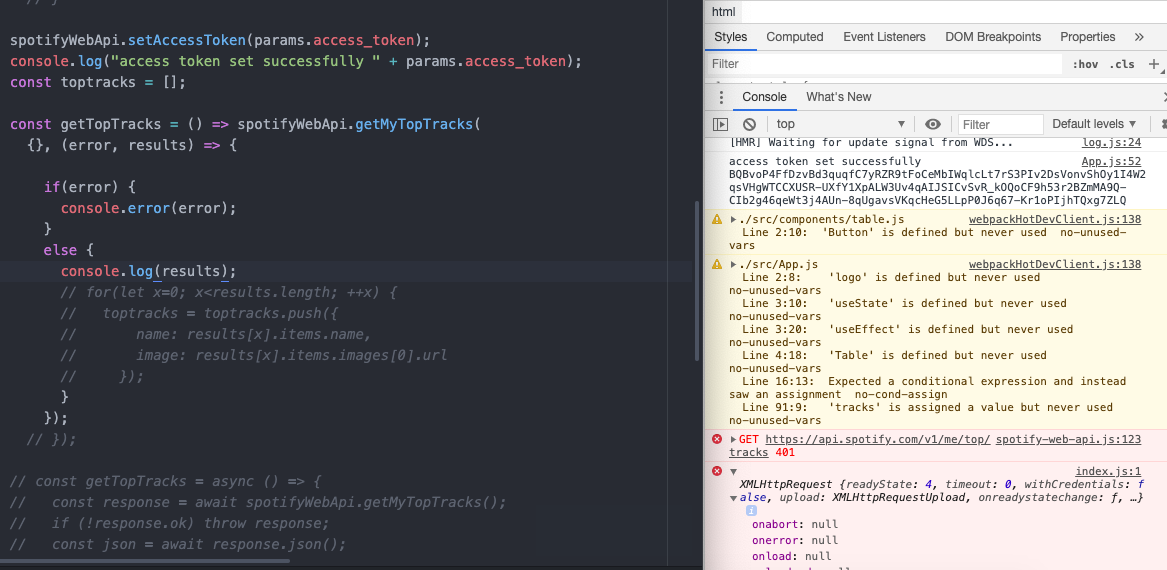Open the App.js:52 source link
Image resolution: width=1167 pixels, height=570 pixels.
point(1111,161)
